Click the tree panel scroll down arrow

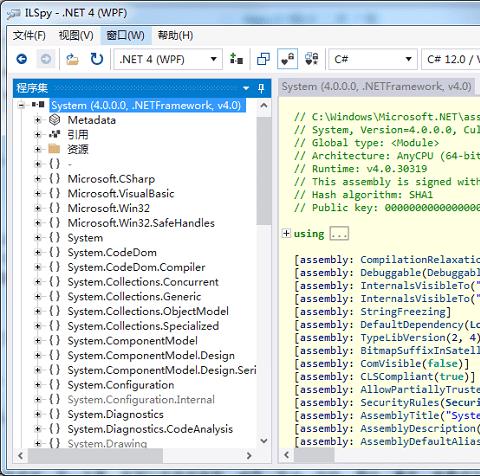coord(264,441)
